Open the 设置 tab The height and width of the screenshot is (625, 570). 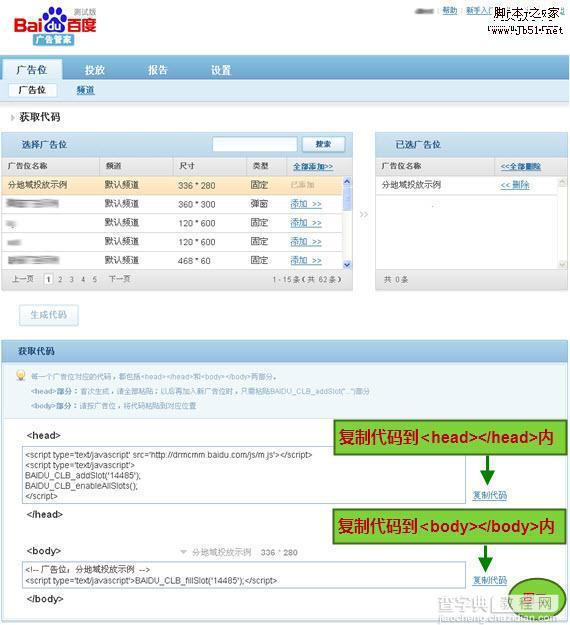pos(221,70)
